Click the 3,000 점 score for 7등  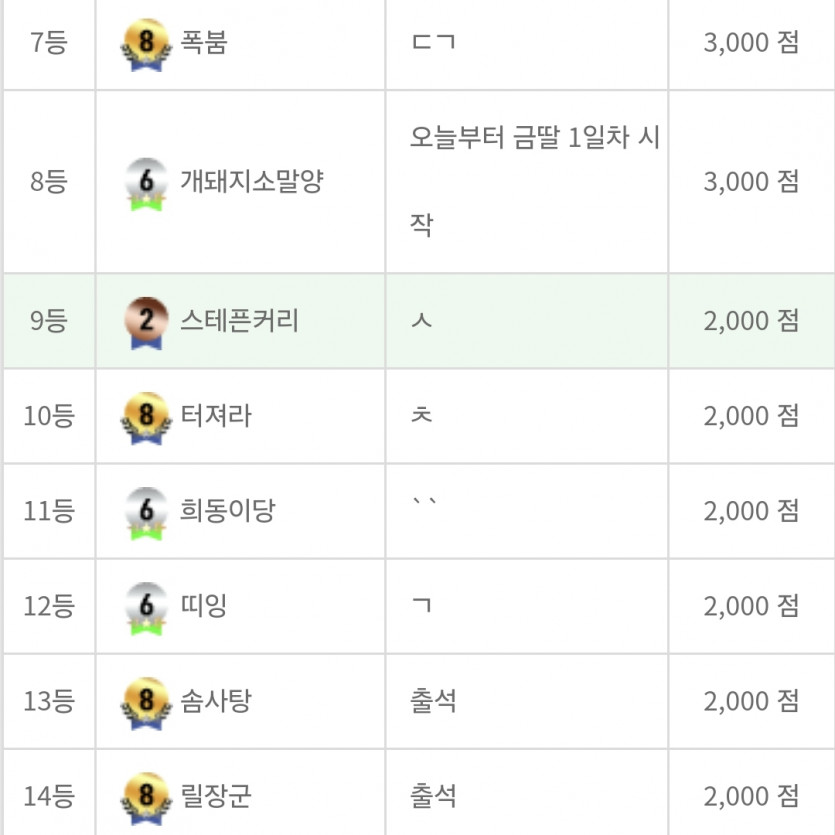tap(751, 44)
